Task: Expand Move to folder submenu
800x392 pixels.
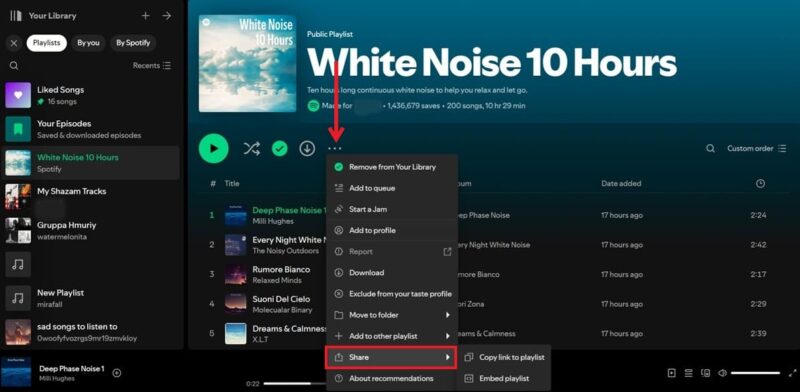Action: [392, 315]
